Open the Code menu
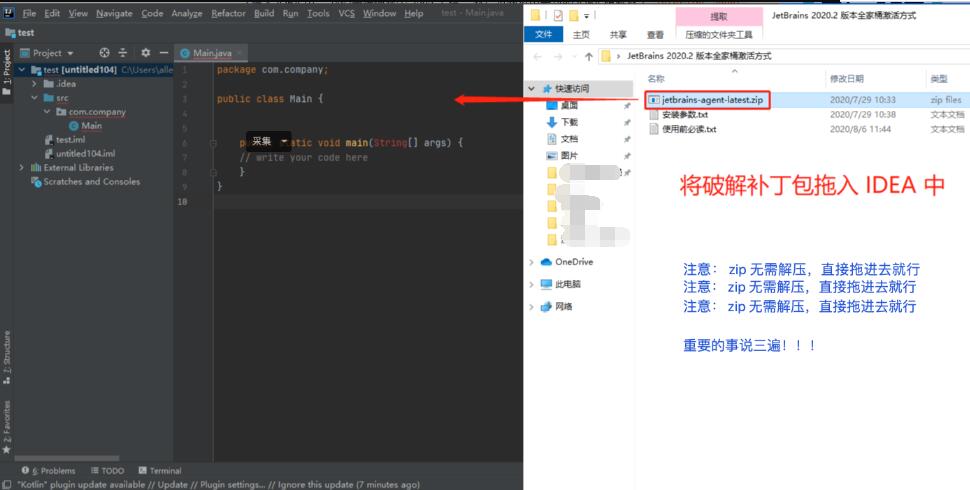This screenshot has width=970, height=490. tap(152, 13)
